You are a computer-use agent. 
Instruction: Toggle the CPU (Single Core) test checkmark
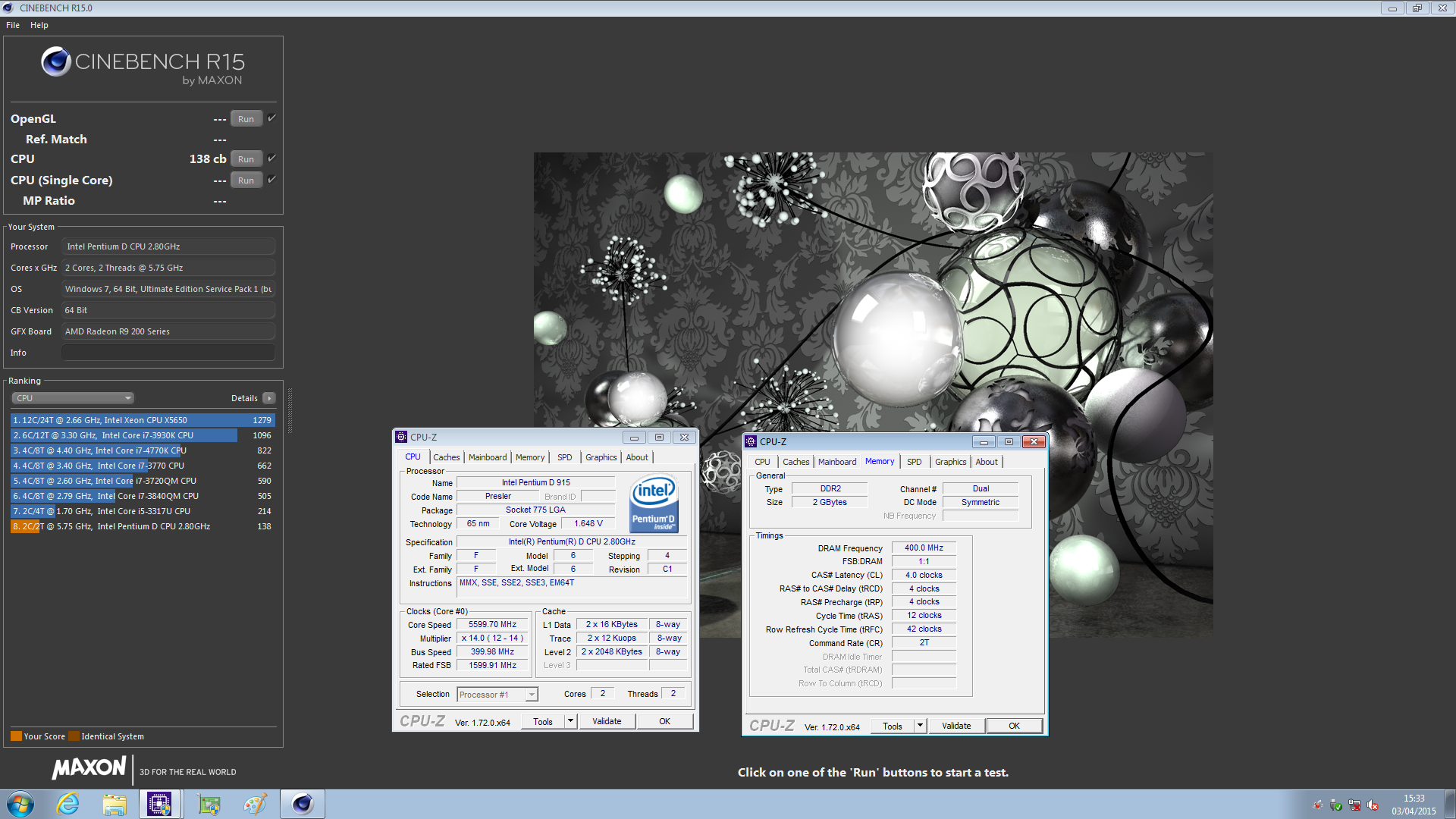point(271,180)
